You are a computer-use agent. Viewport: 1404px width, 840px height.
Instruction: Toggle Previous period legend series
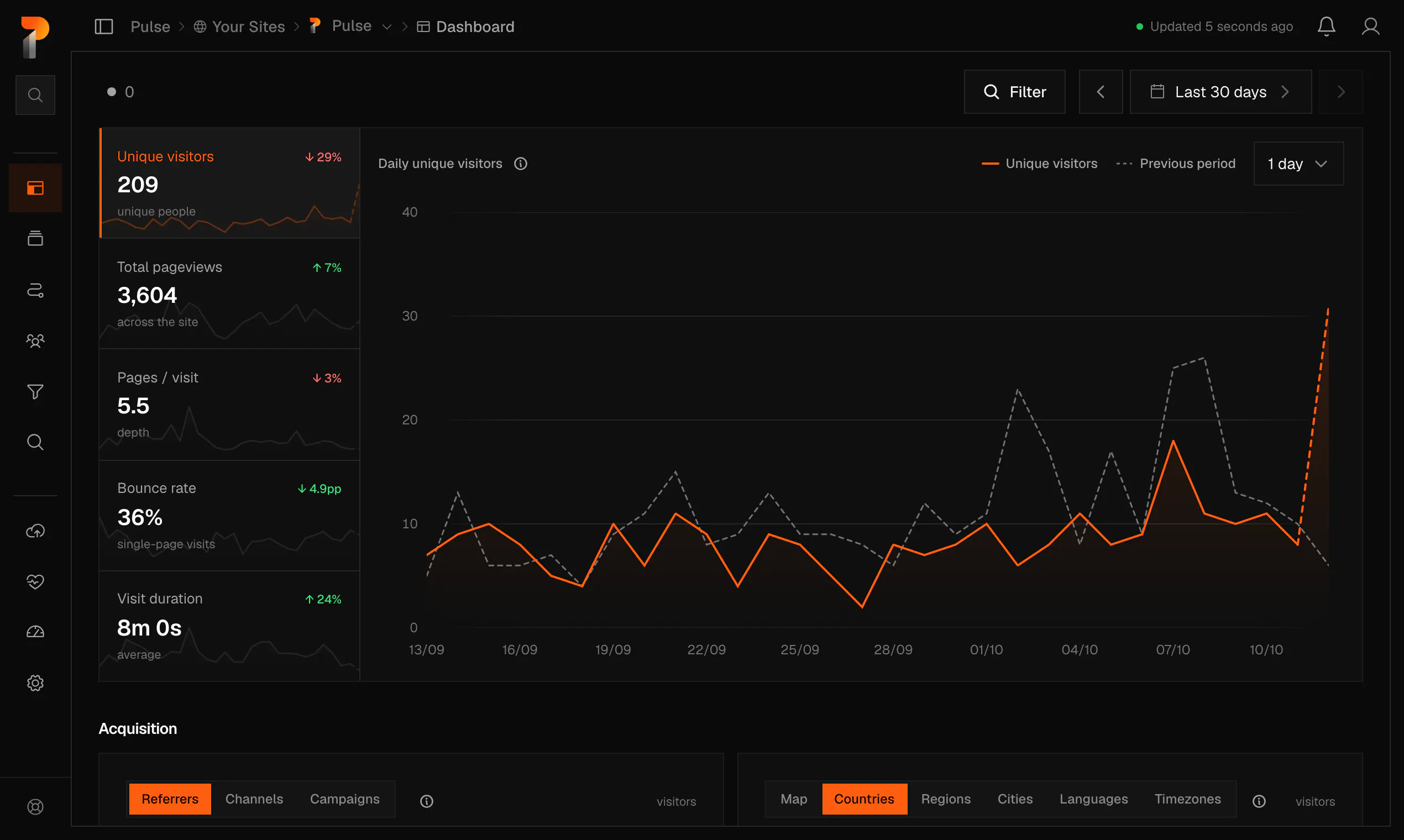pos(1175,164)
